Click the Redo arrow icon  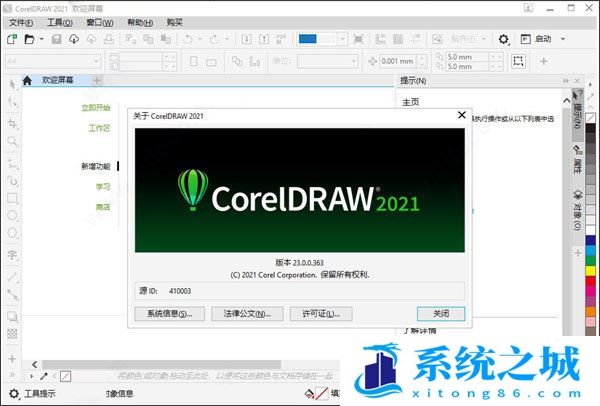point(214,39)
